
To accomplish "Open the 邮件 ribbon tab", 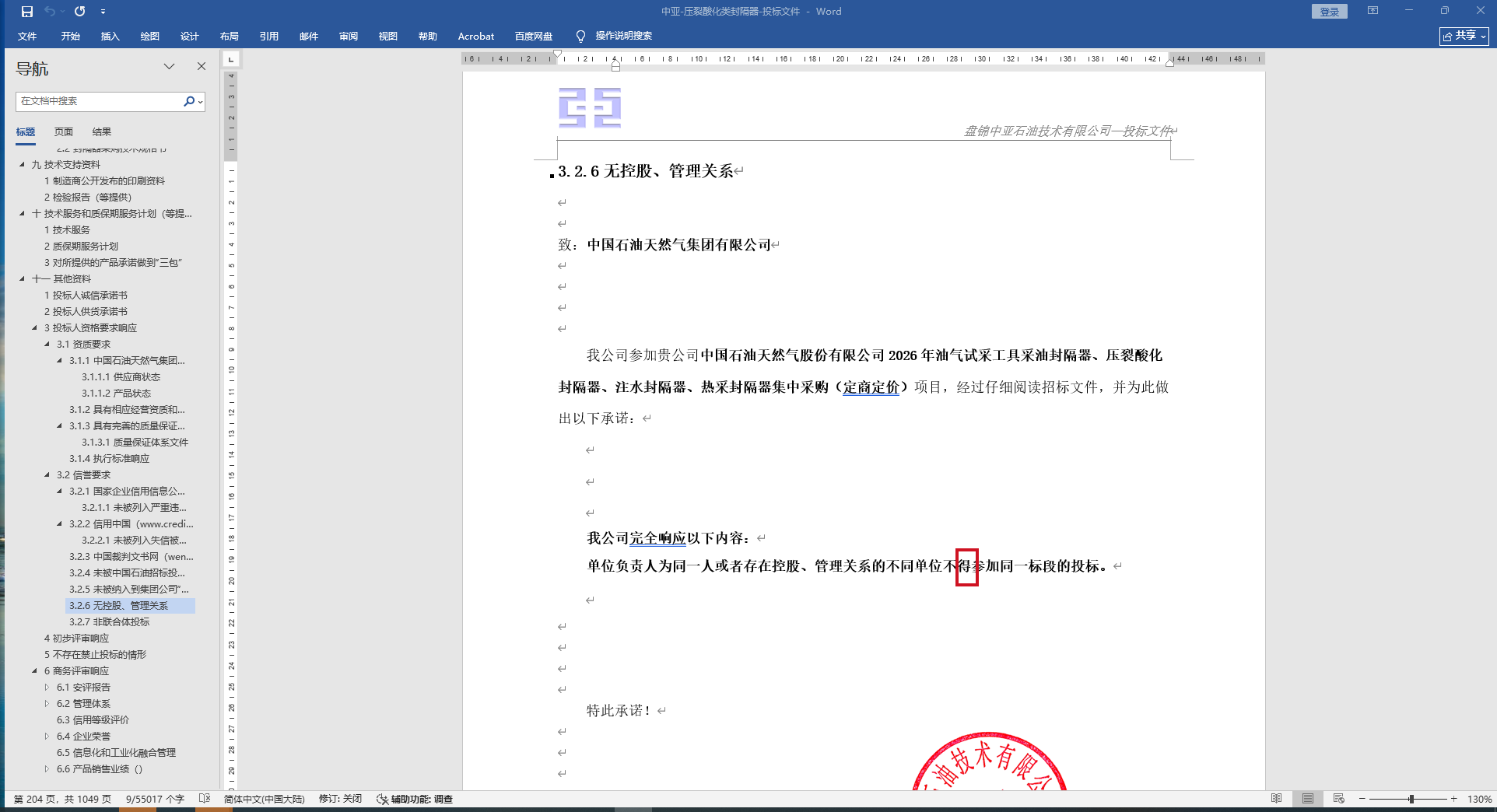I will tap(309, 37).
